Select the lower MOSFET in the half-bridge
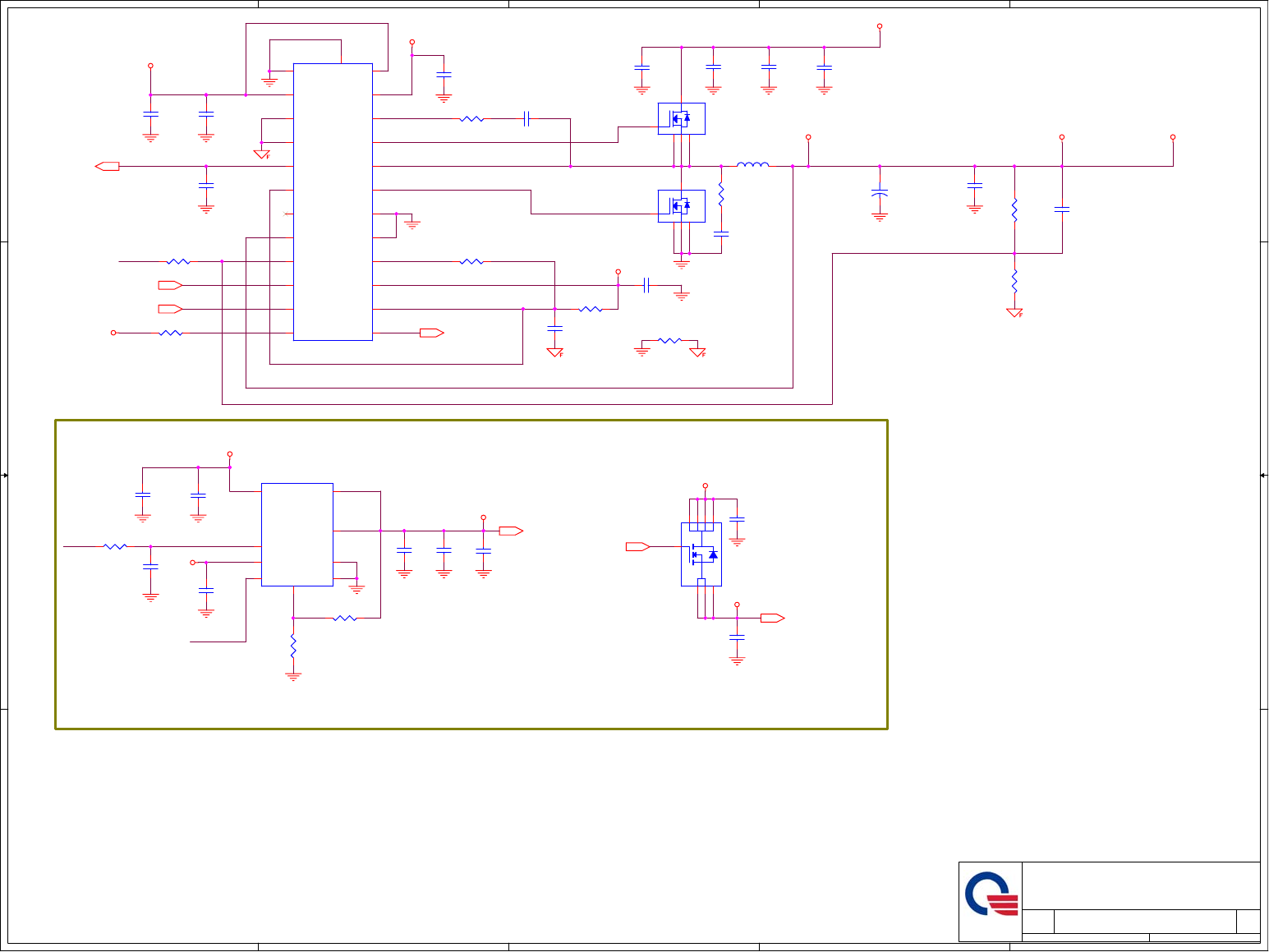This screenshot has width=1269, height=952. [x=681, y=206]
